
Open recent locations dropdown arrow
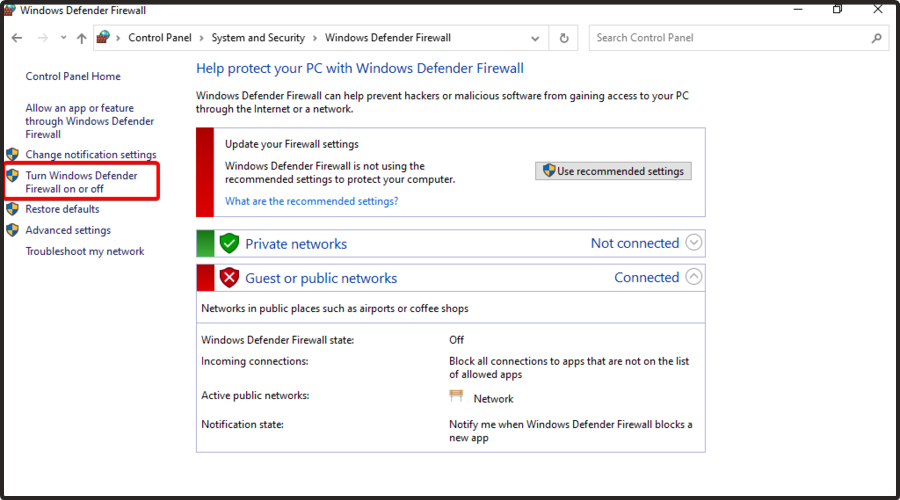pos(63,38)
